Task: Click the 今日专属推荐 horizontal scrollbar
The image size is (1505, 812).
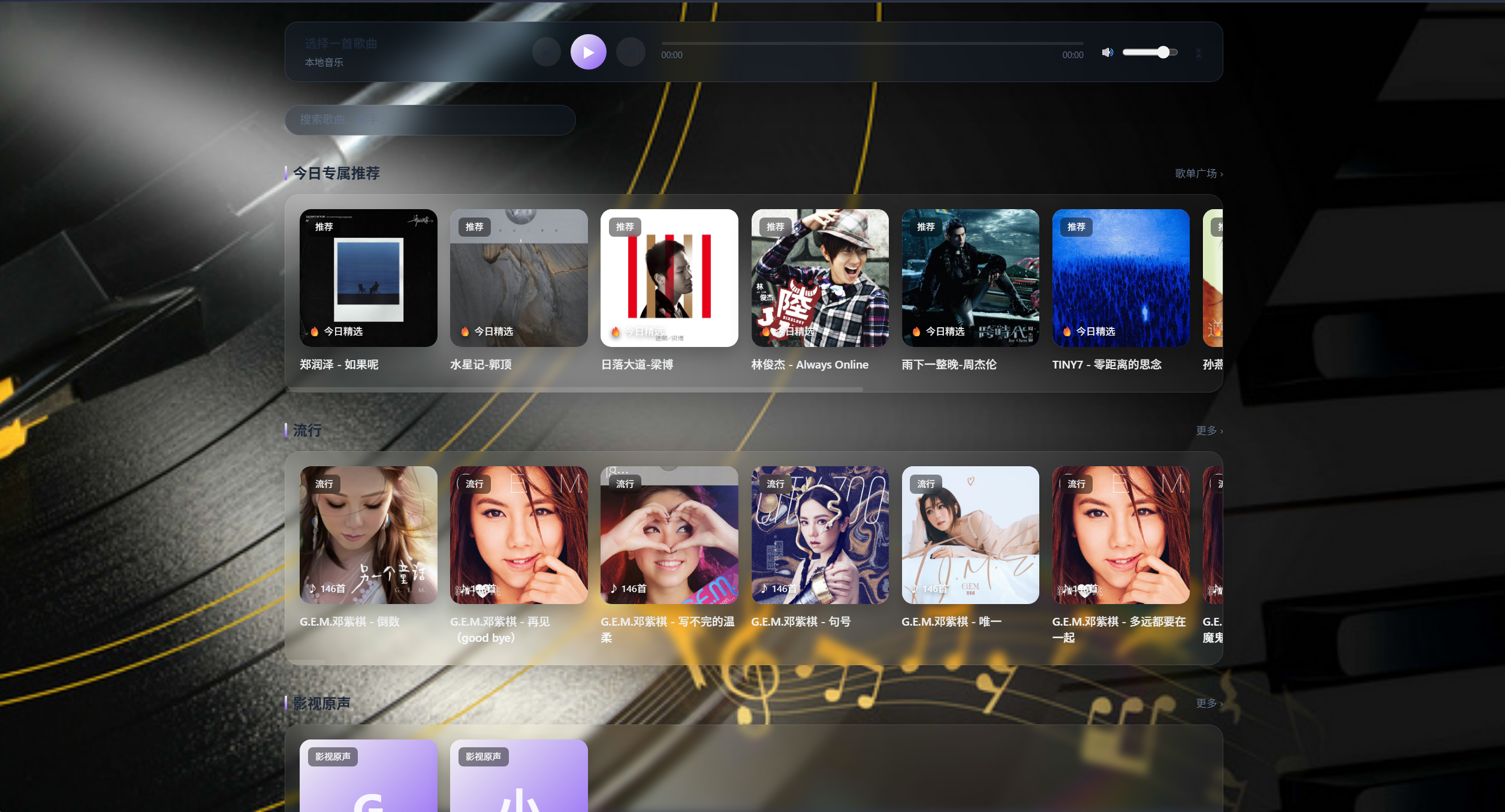Action: tap(575, 390)
